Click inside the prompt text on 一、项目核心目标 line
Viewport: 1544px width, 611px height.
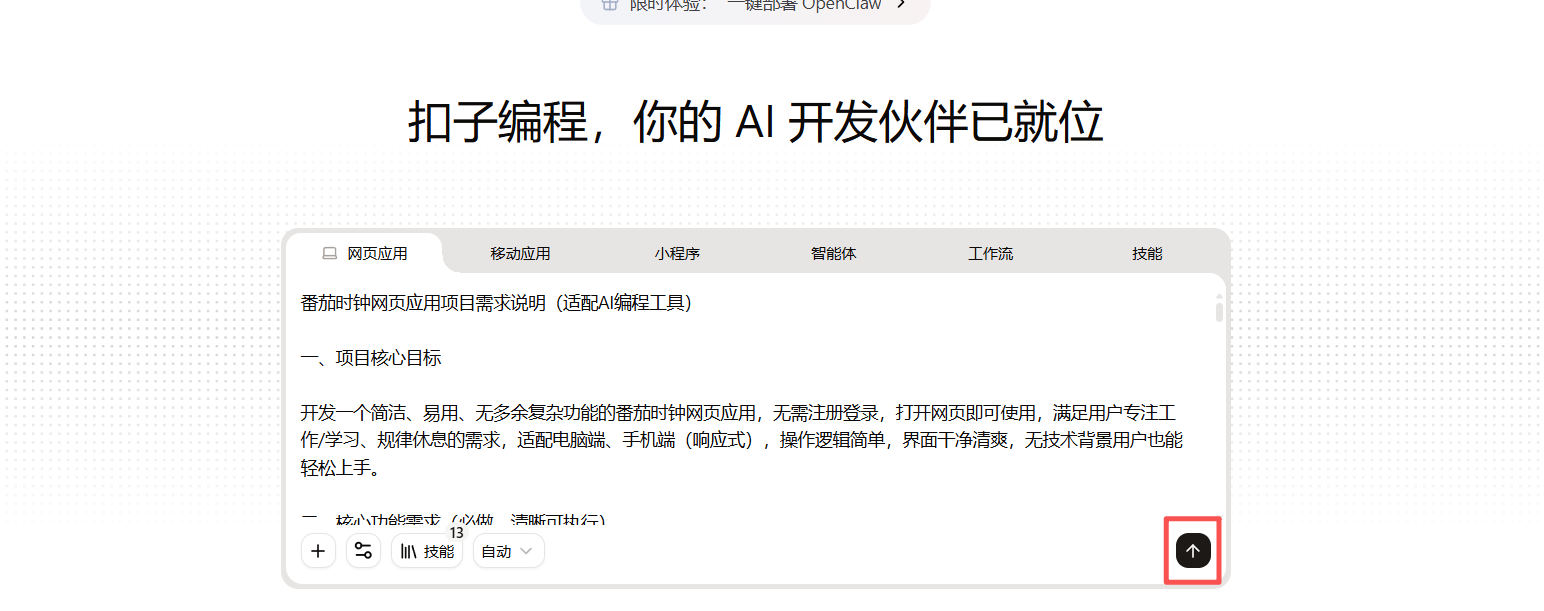pyautogui.click(x=371, y=358)
